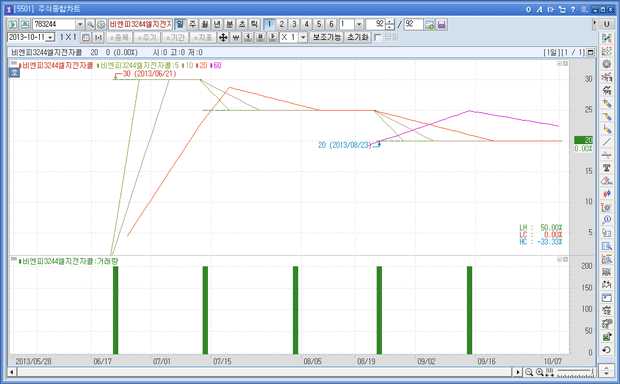Click the purple save chart icon
The image size is (620, 384).
(x=442, y=25)
